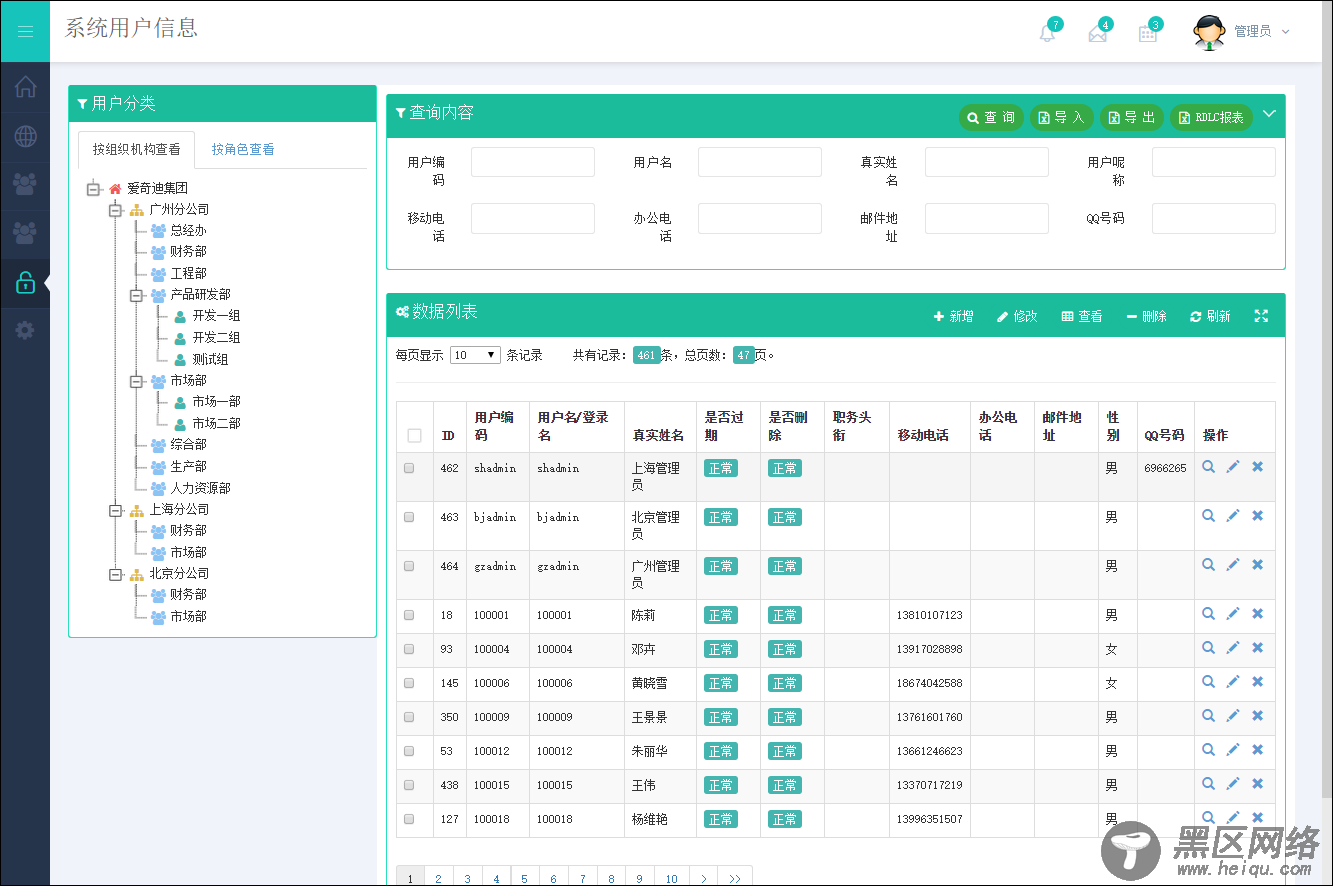Collapse the 爱奇迪集团 tree node
This screenshot has height=886, width=1333.
click(94, 188)
